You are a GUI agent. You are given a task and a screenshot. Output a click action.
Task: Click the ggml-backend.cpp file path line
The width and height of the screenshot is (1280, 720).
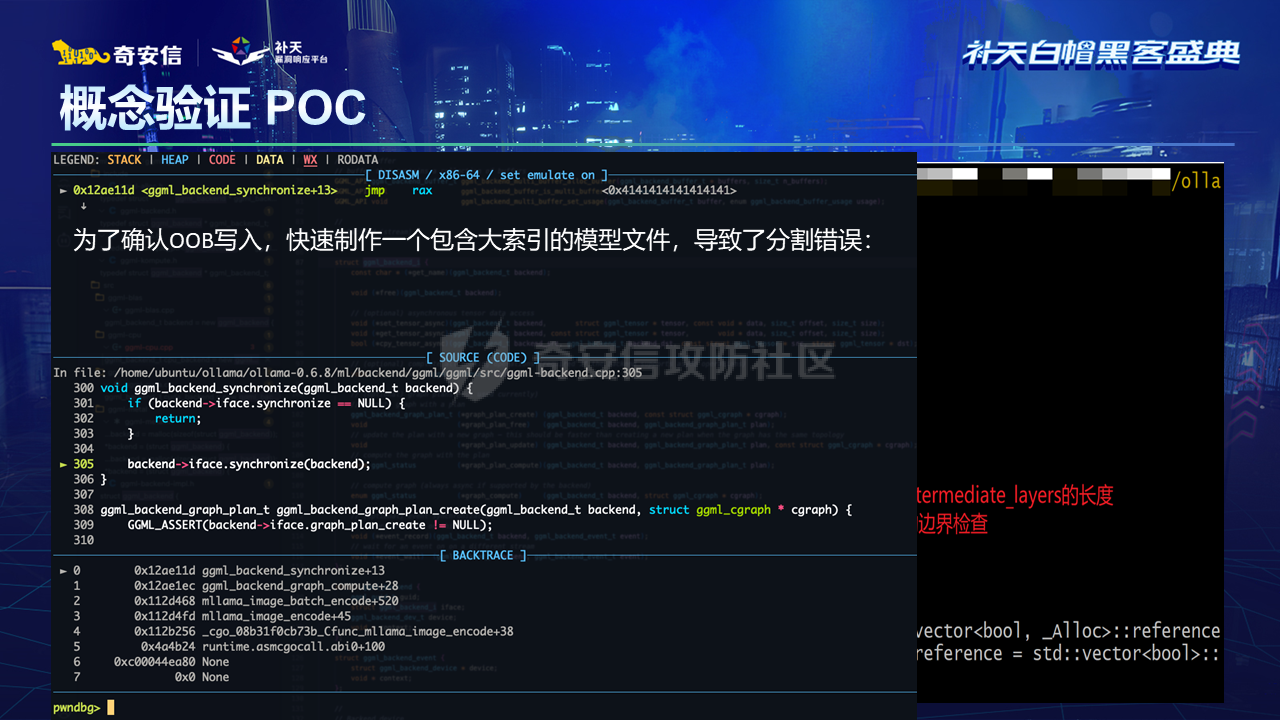pyautogui.click(x=348, y=373)
